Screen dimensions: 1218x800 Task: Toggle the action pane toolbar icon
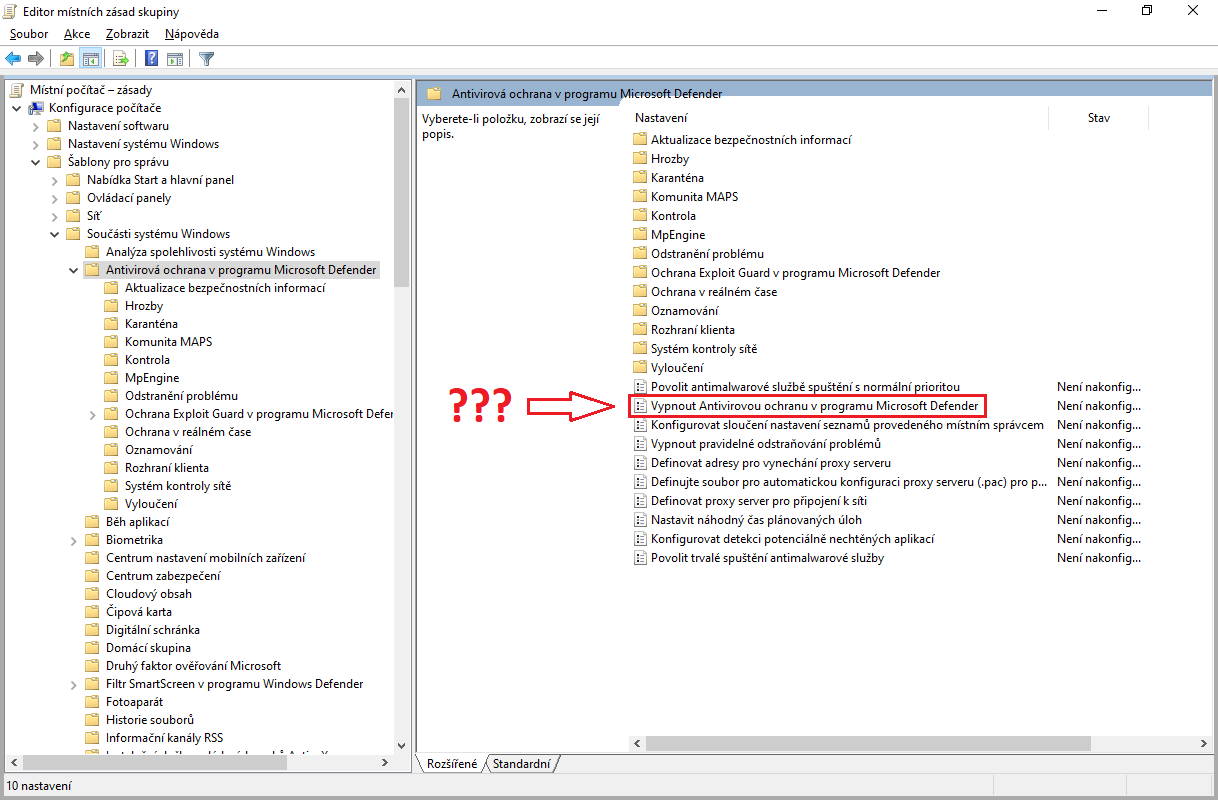tap(174, 58)
